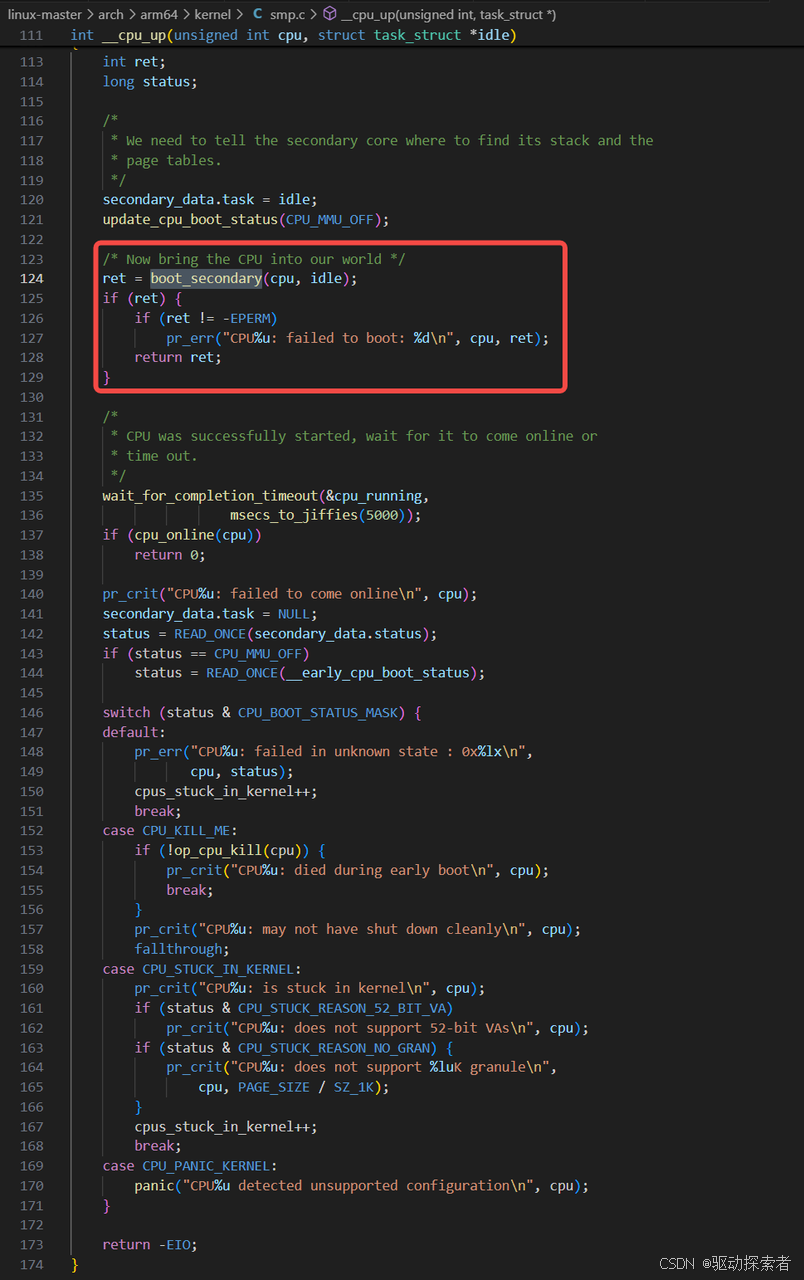Click CPU_STUCK_REASON_NO_GRAN constant
The width and height of the screenshot is (804, 1280).
[x=334, y=1047]
